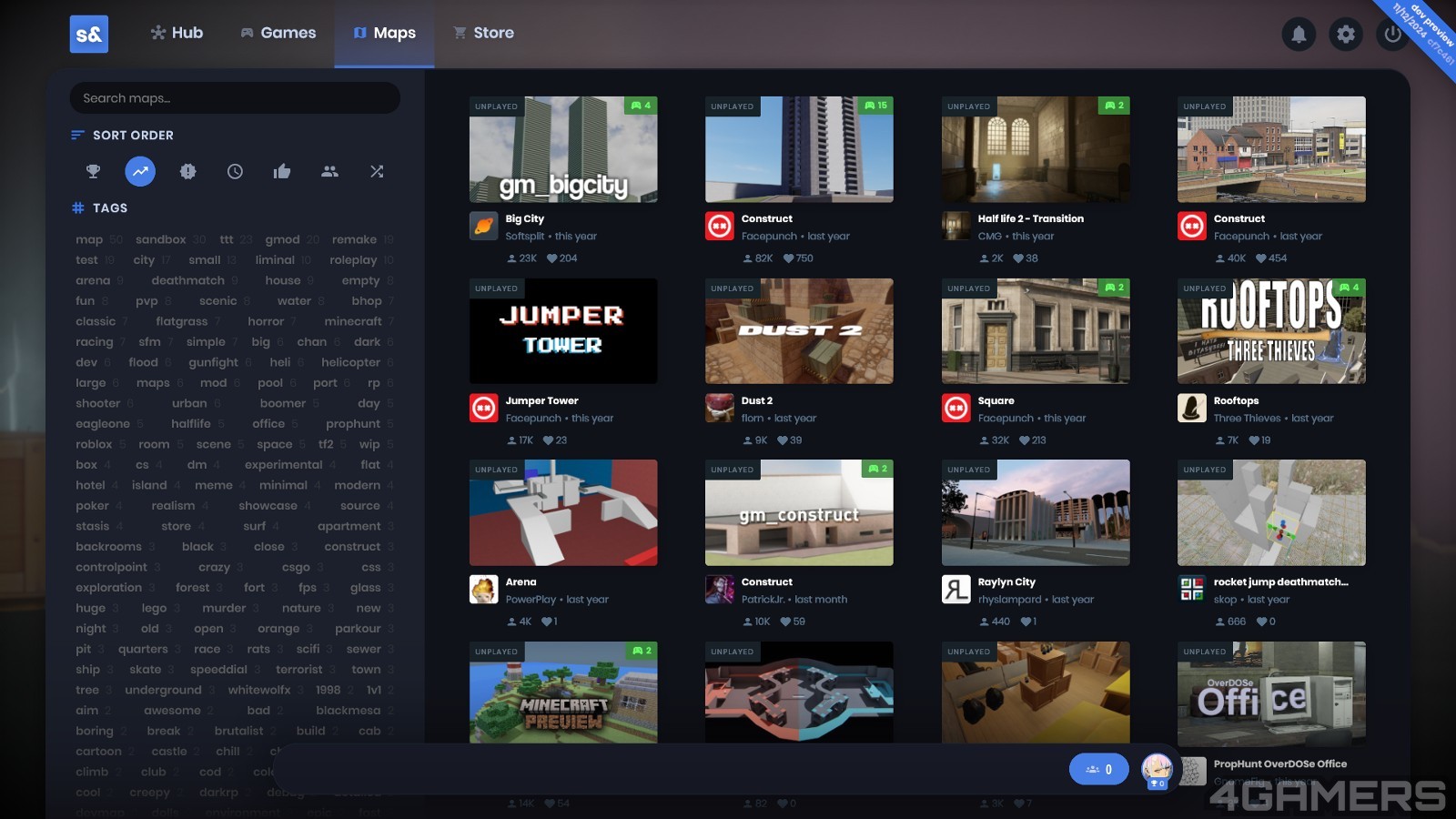Click Rooftops Three Thieves avatar
The image size is (1456, 819).
pos(1192,408)
